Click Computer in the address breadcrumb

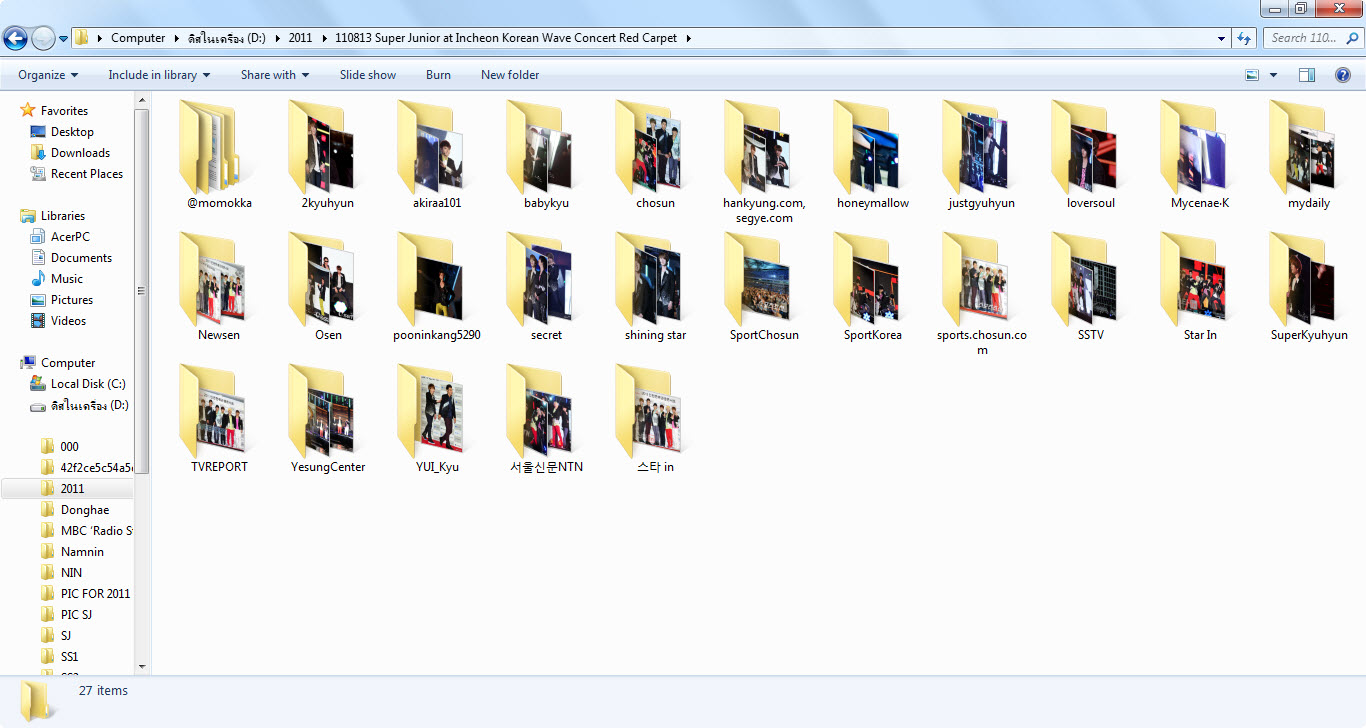[x=138, y=38]
